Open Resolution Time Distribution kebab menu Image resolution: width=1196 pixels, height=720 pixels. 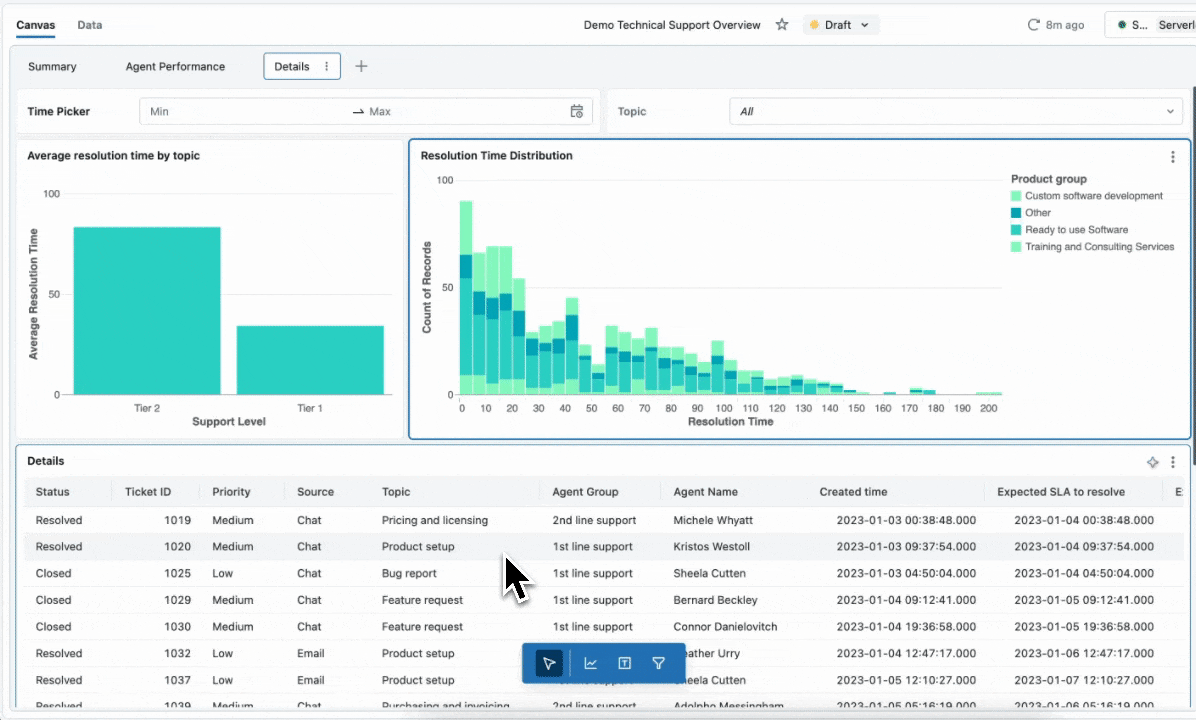[x=1173, y=157]
